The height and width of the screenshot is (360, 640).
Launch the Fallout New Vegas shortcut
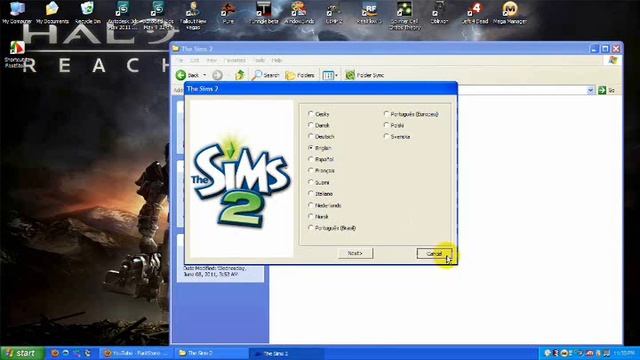tap(193, 16)
